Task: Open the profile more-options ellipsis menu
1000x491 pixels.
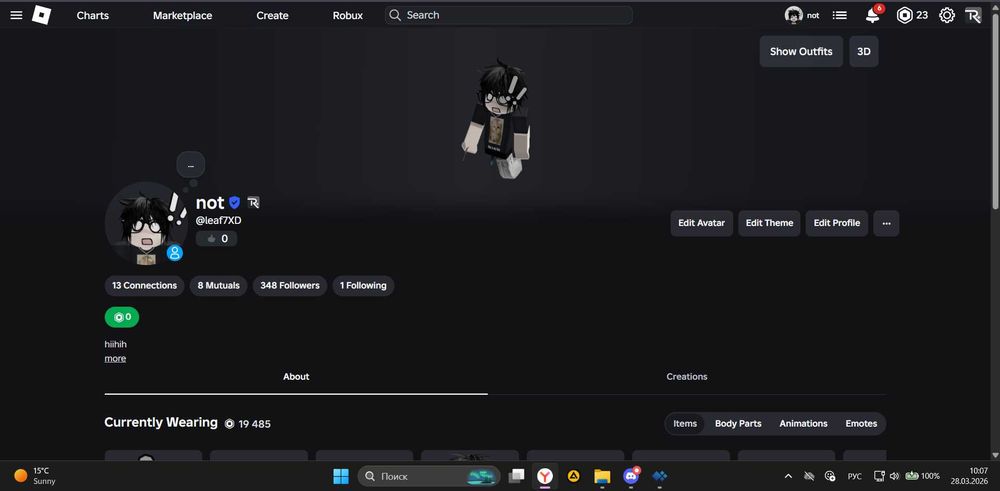Action: point(886,223)
